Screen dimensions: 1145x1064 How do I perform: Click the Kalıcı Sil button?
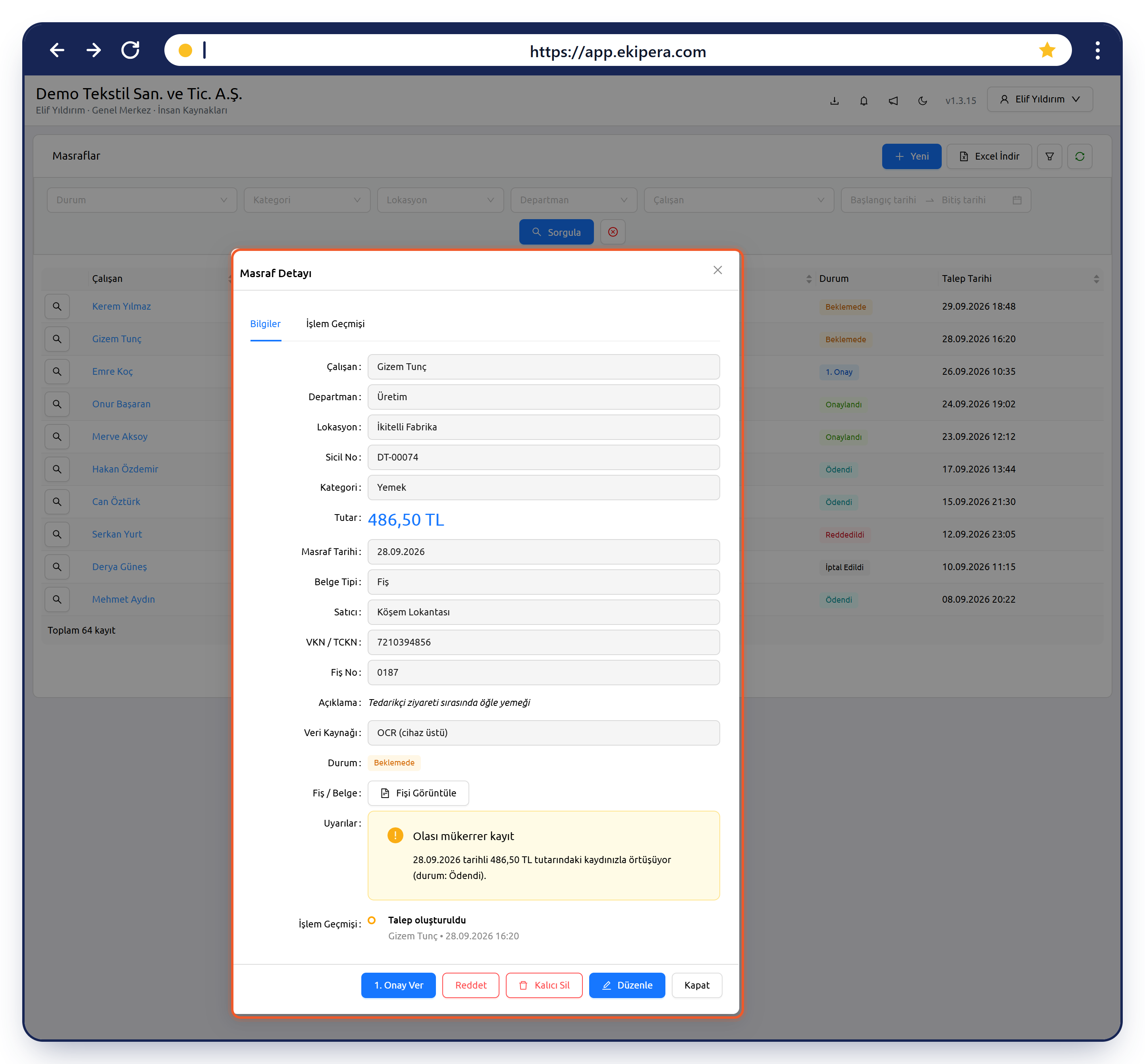coord(544,985)
